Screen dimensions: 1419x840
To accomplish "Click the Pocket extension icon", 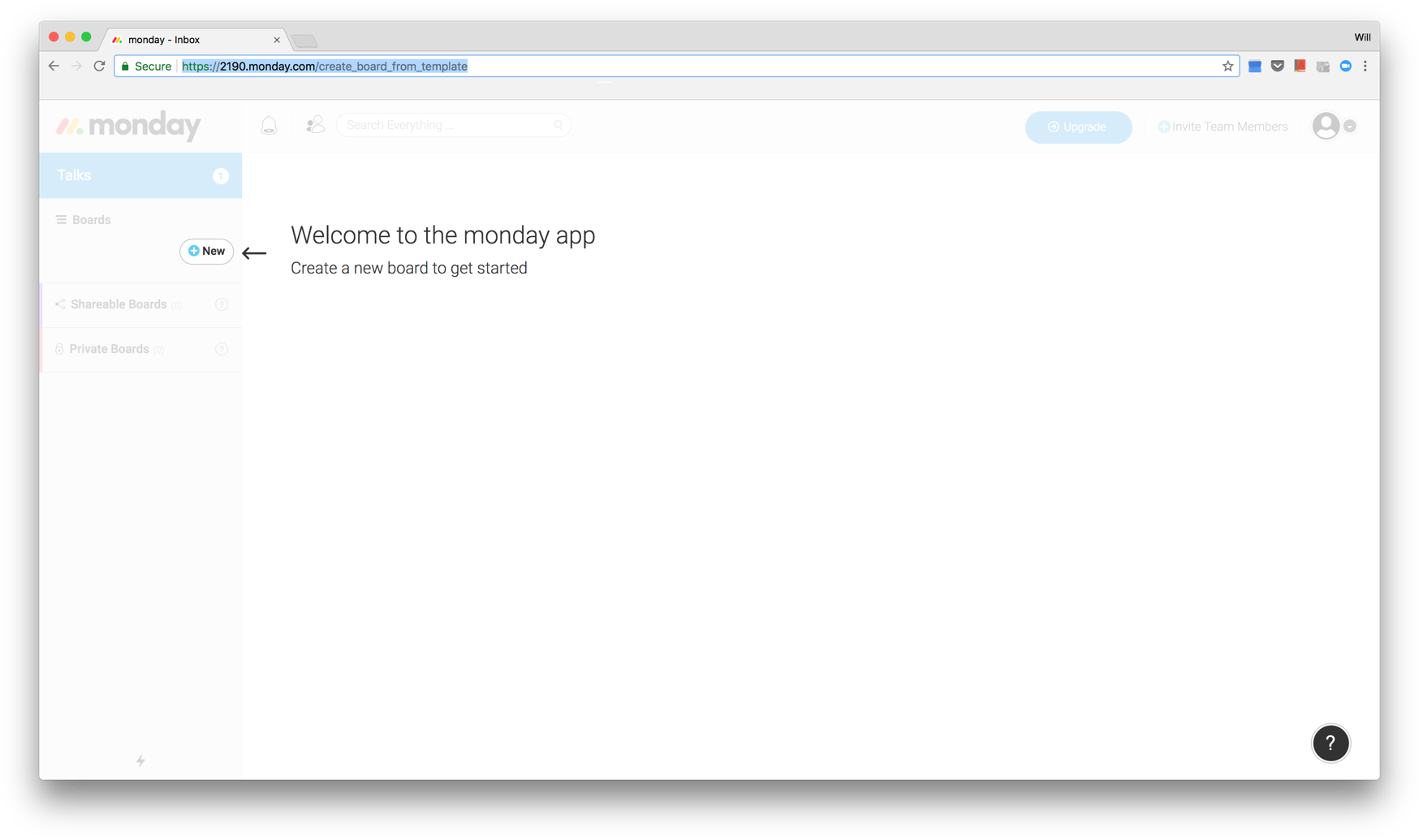I will [1277, 67].
